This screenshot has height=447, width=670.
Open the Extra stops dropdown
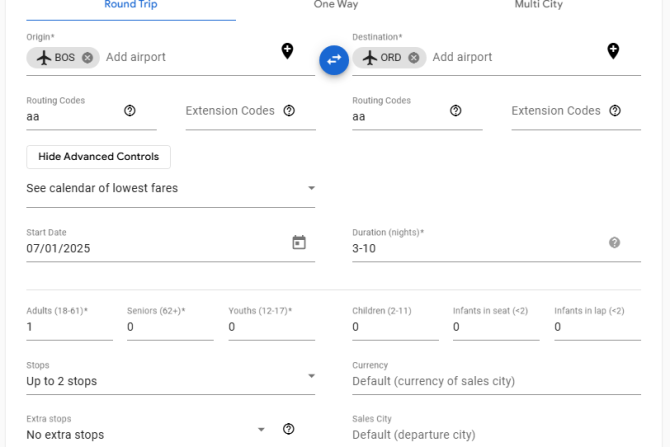tap(147, 430)
